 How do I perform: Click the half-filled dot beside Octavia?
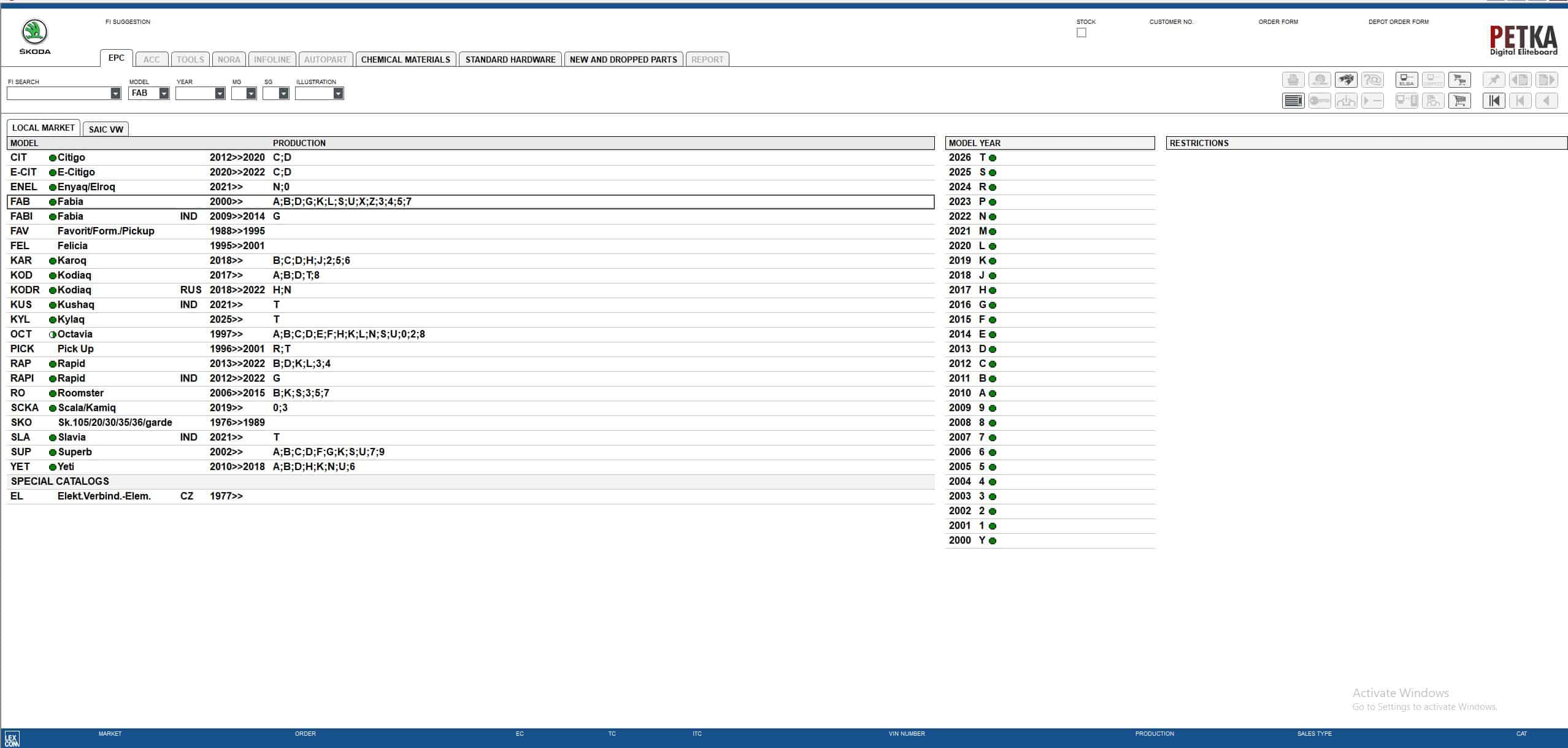pos(52,334)
